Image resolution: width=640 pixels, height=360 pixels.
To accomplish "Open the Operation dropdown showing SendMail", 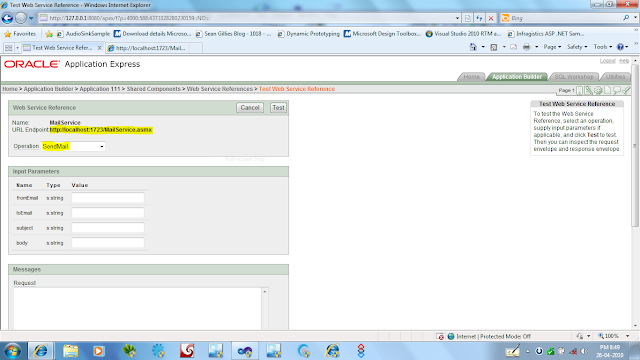I will [73, 146].
